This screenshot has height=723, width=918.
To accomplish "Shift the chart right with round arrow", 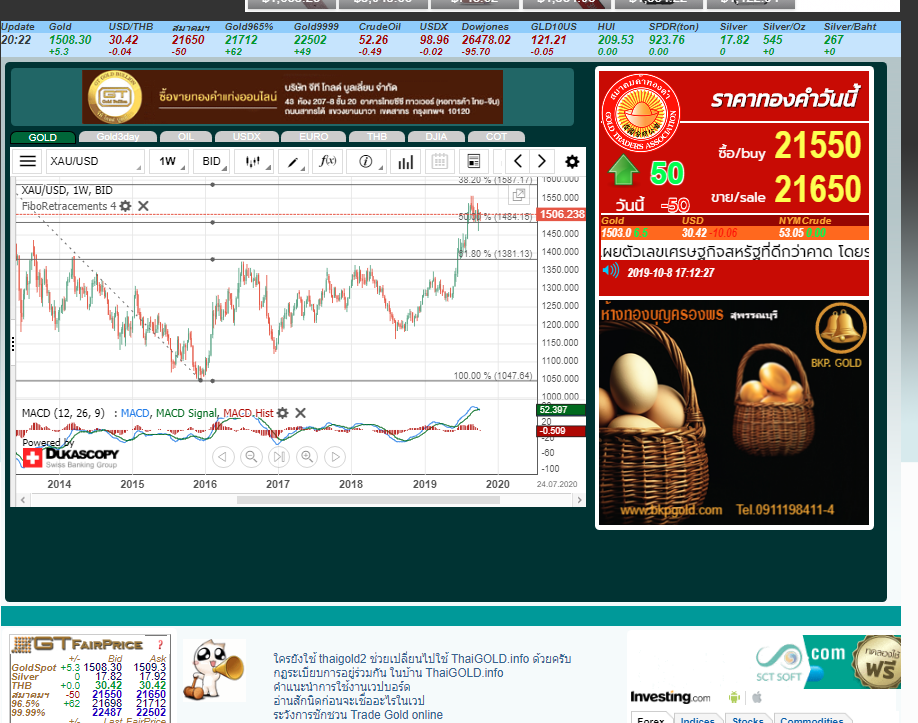I will [x=335, y=457].
